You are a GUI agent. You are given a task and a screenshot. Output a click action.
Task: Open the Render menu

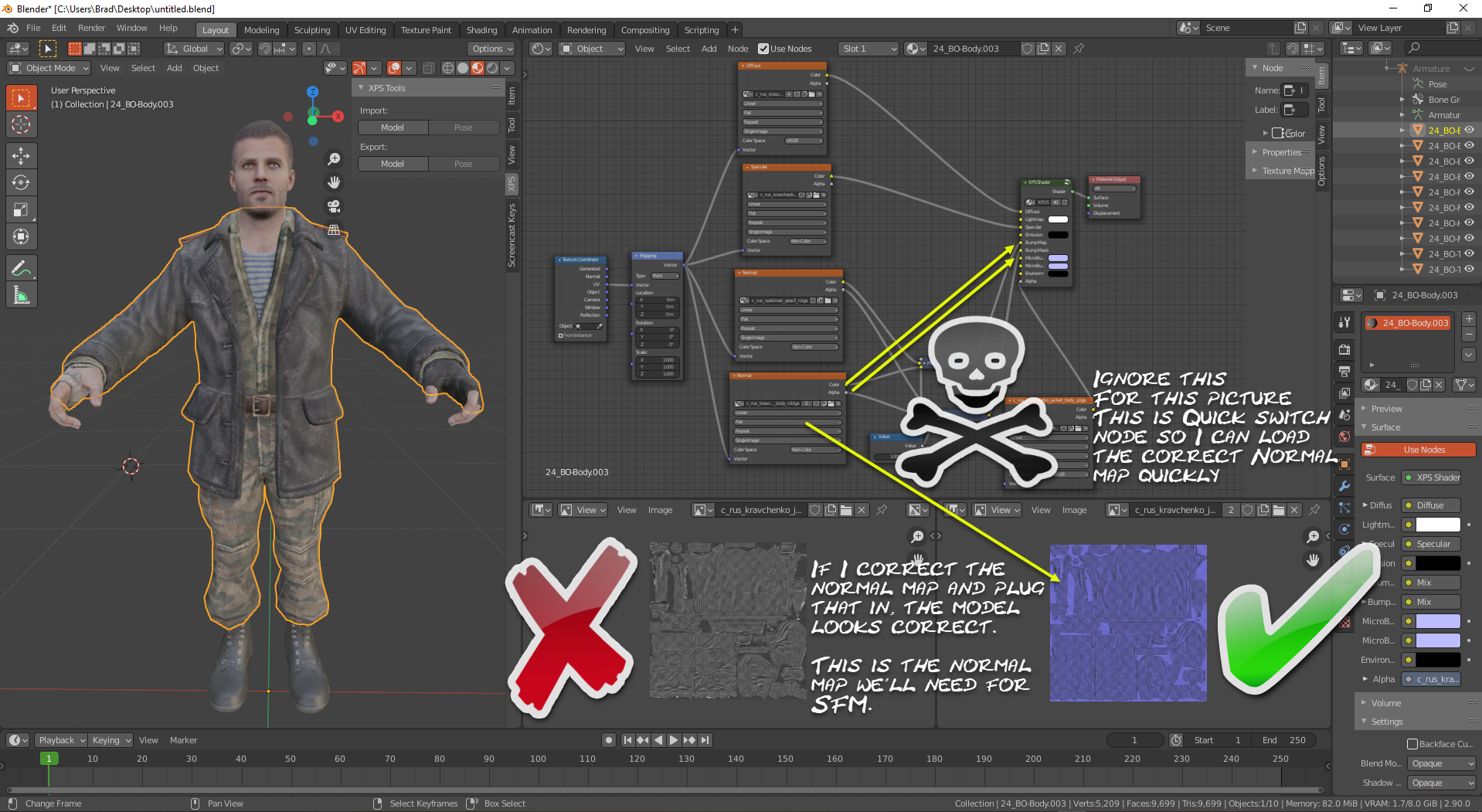(x=91, y=28)
